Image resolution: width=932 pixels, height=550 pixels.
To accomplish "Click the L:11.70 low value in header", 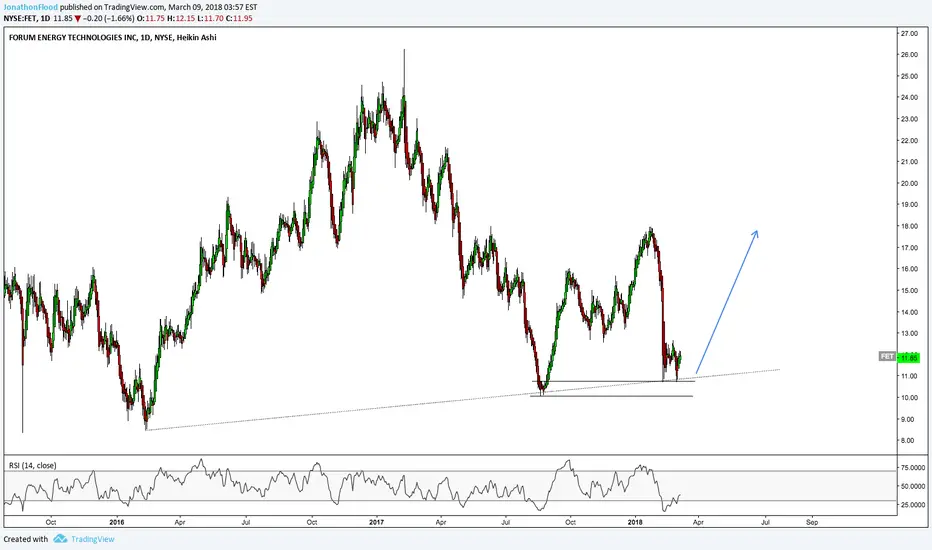I will coord(210,18).
